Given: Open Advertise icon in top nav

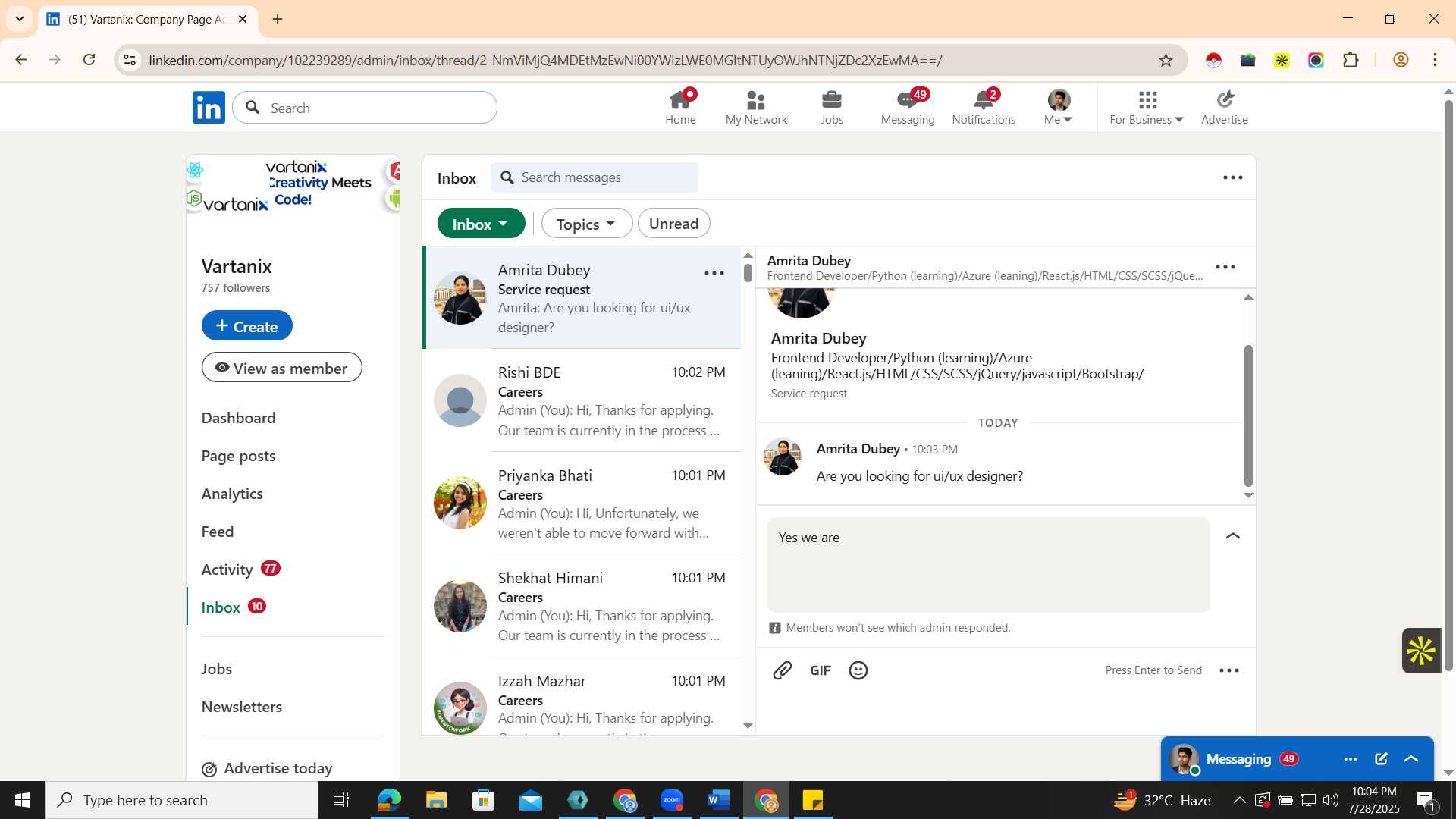Looking at the screenshot, I should [1224, 107].
